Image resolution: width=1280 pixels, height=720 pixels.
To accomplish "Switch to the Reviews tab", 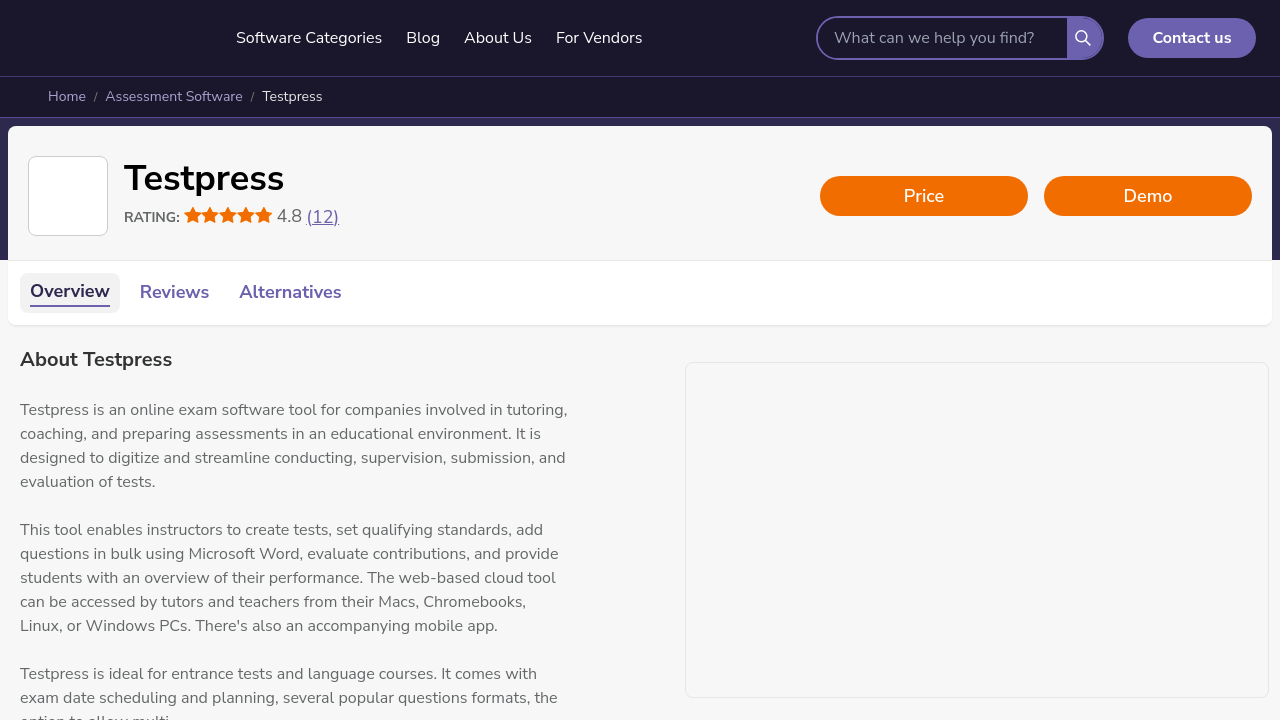I will coord(174,292).
